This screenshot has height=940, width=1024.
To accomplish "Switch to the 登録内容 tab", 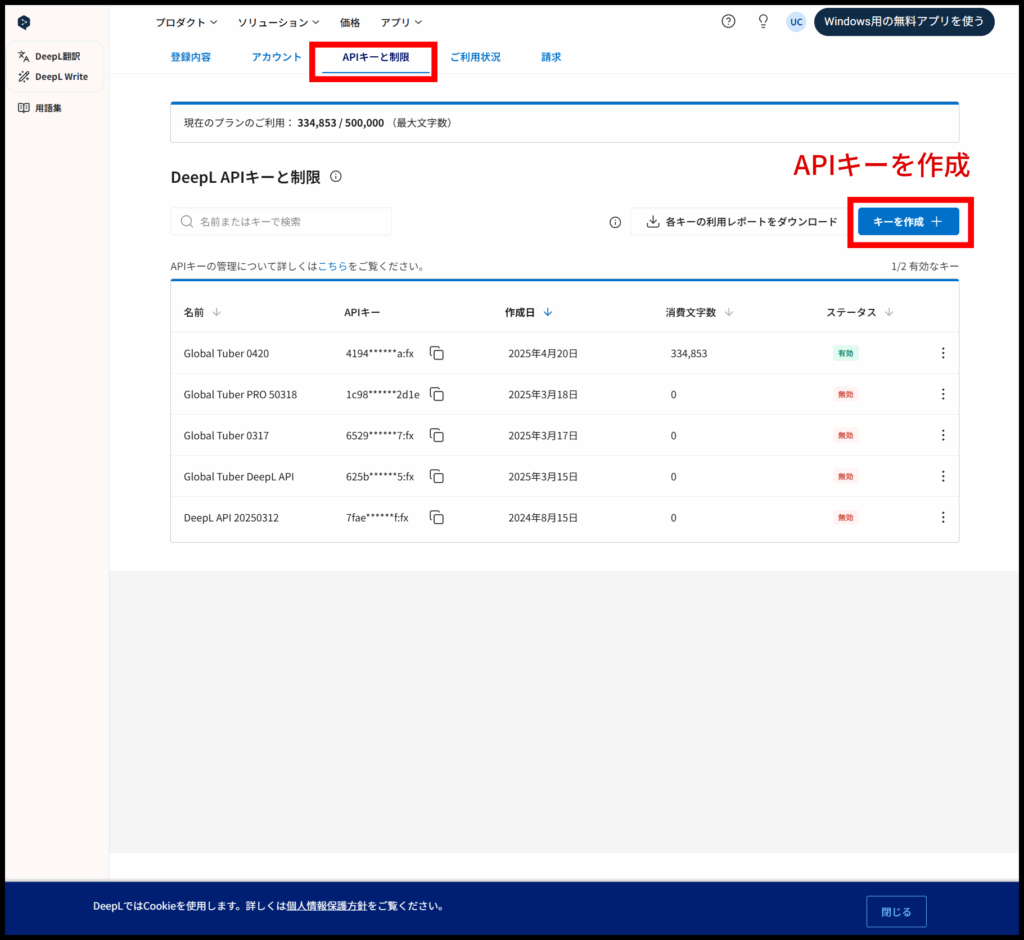I will (x=191, y=57).
